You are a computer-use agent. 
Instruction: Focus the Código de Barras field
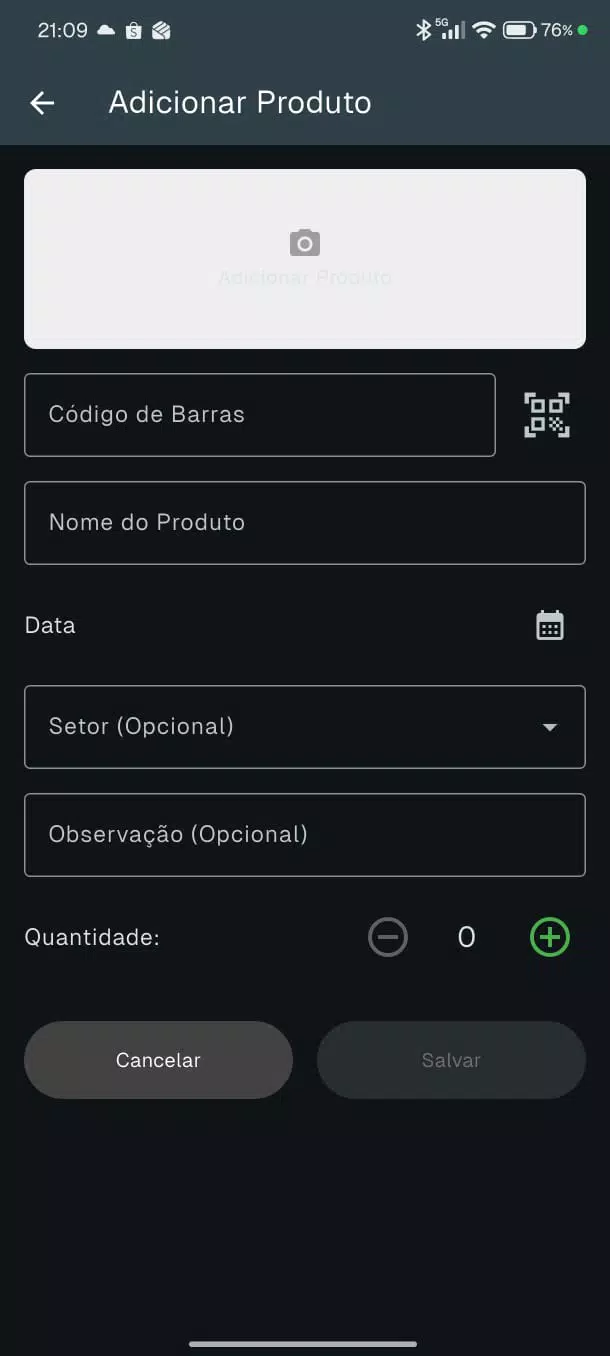(x=260, y=415)
